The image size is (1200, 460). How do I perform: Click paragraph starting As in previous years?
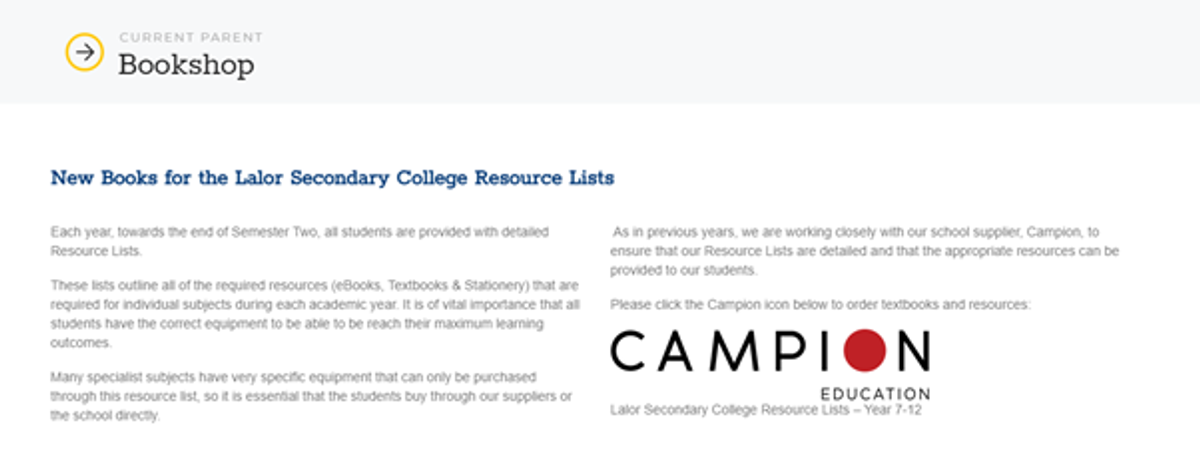pyautogui.click(x=865, y=250)
